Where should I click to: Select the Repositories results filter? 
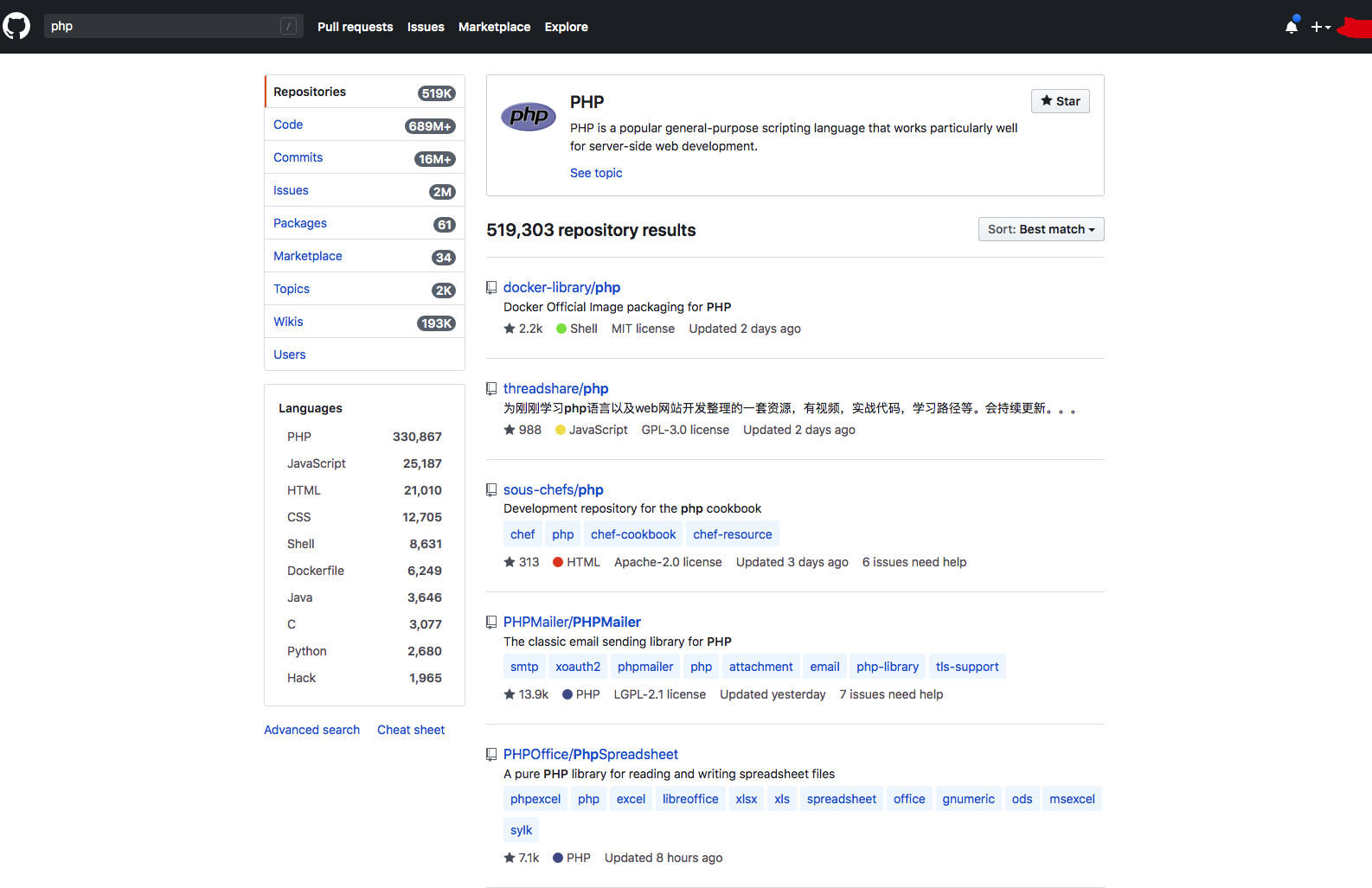pyautogui.click(x=365, y=92)
